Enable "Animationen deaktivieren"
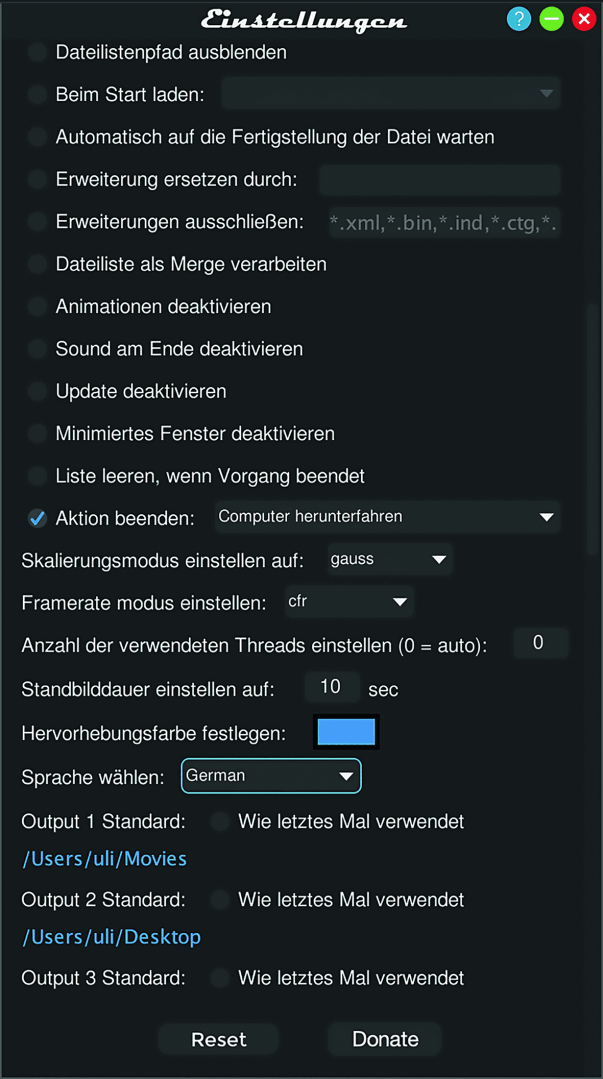603x1079 pixels. pyautogui.click(x=37, y=306)
